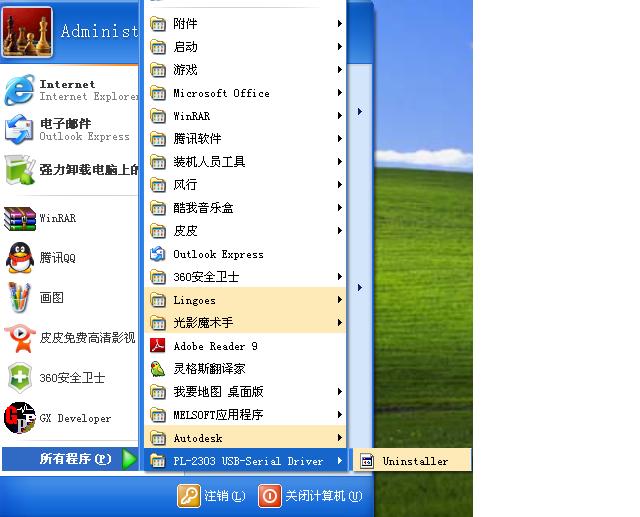Open WinRAR from pinned start menu icons
Viewport: 640px width, 517px height.
click(20, 218)
